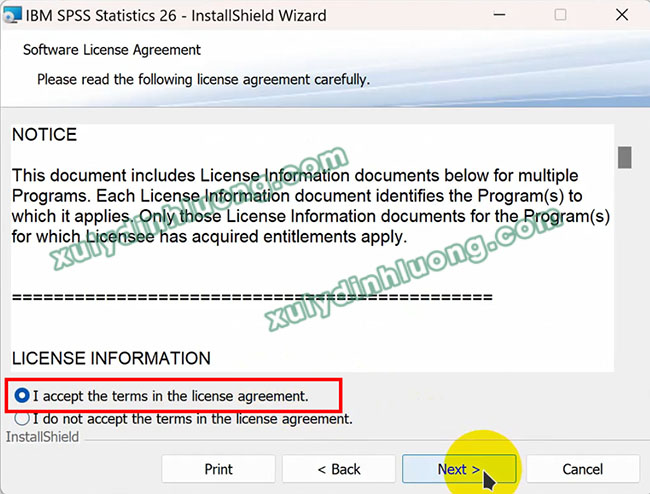
Task: Click 'Software License Agreement' header text
Action: pos(112,50)
